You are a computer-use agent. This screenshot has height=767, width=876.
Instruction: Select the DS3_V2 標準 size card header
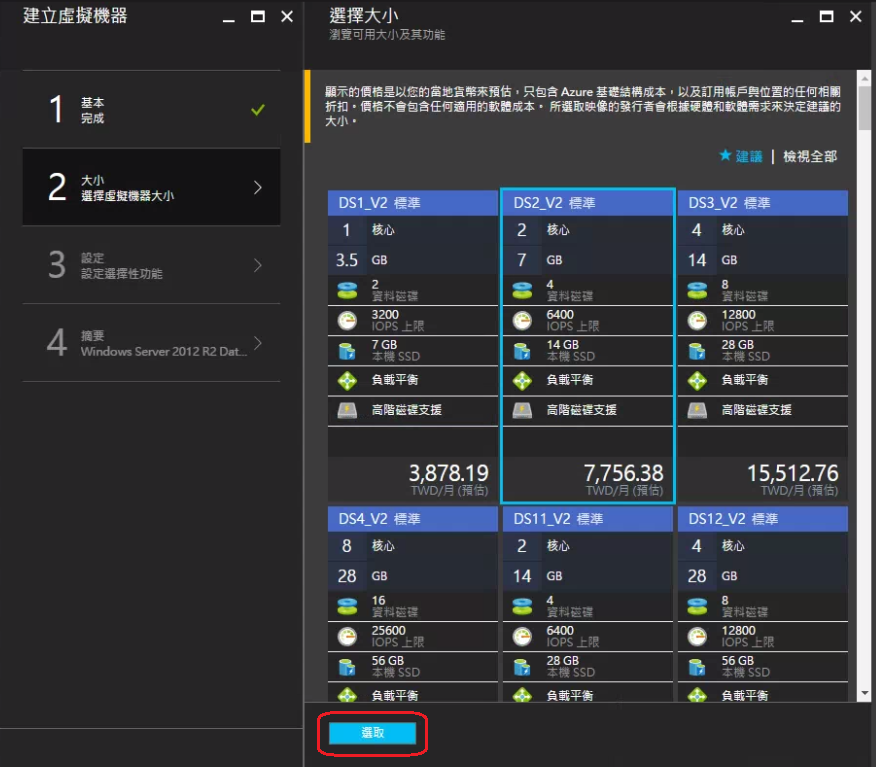click(x=763, y=203)
